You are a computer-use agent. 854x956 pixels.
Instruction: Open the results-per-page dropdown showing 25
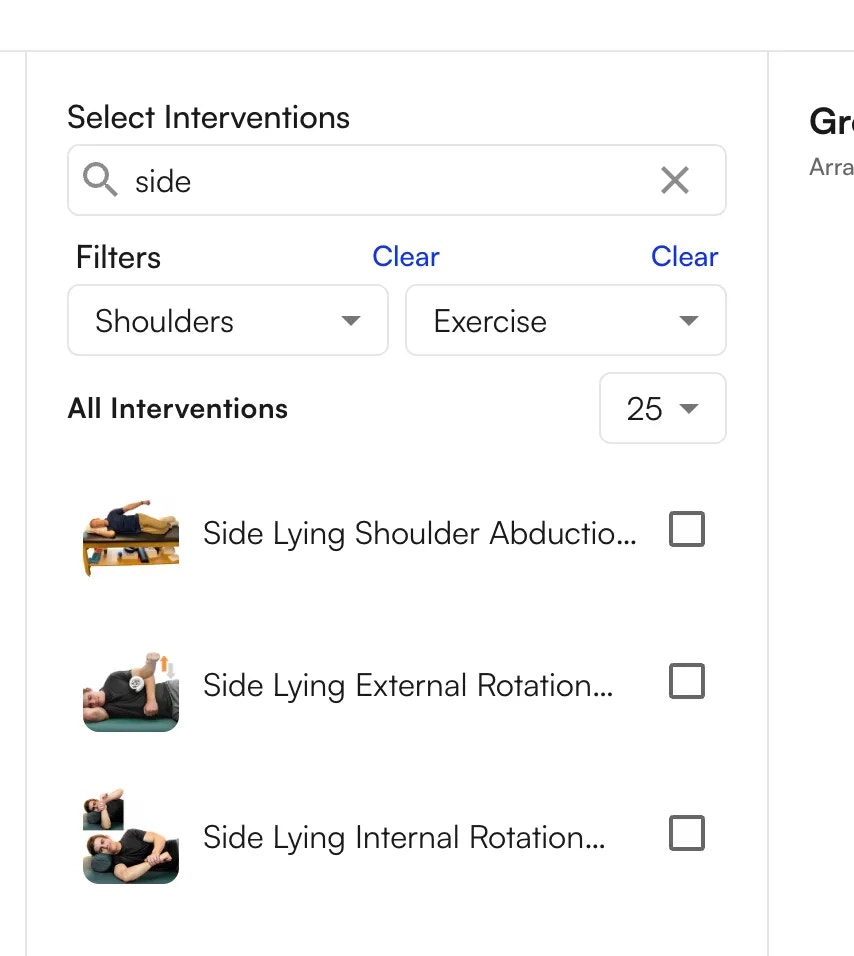(662, 409)
